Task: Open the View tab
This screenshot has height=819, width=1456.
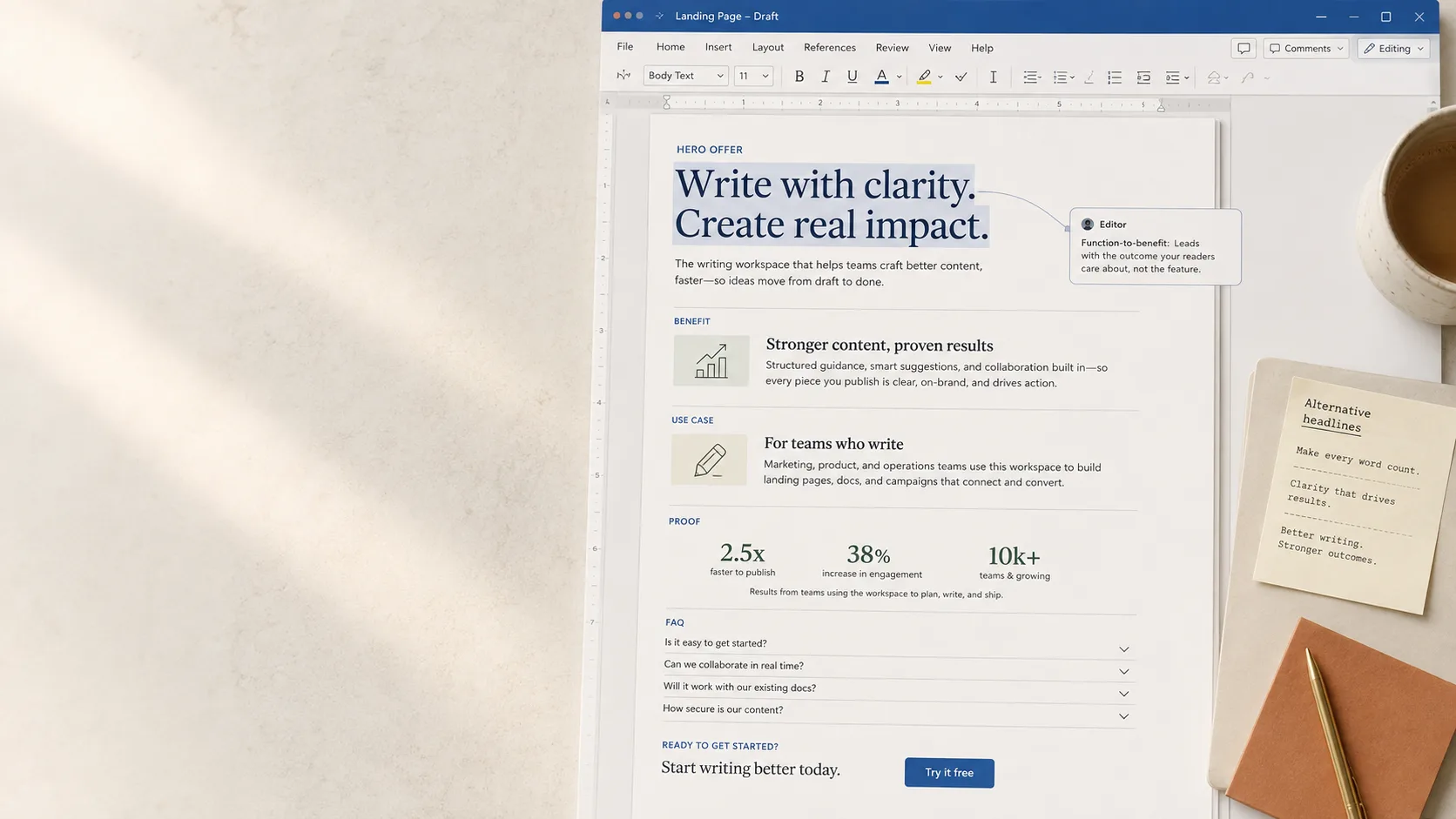Action: [x=940, y=48]
